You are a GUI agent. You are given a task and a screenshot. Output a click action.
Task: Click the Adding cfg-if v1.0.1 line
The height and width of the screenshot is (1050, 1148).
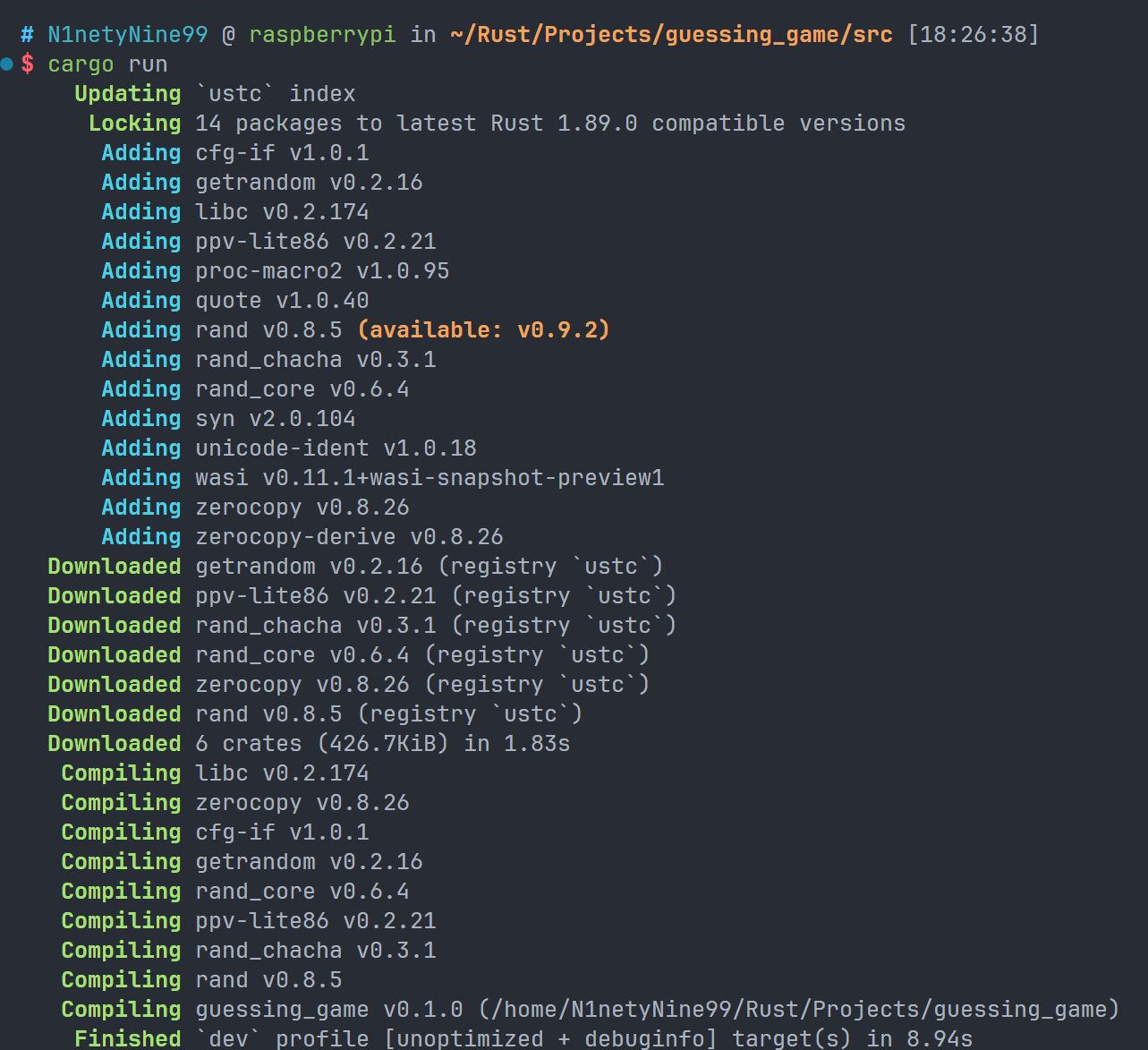[235, 153]
